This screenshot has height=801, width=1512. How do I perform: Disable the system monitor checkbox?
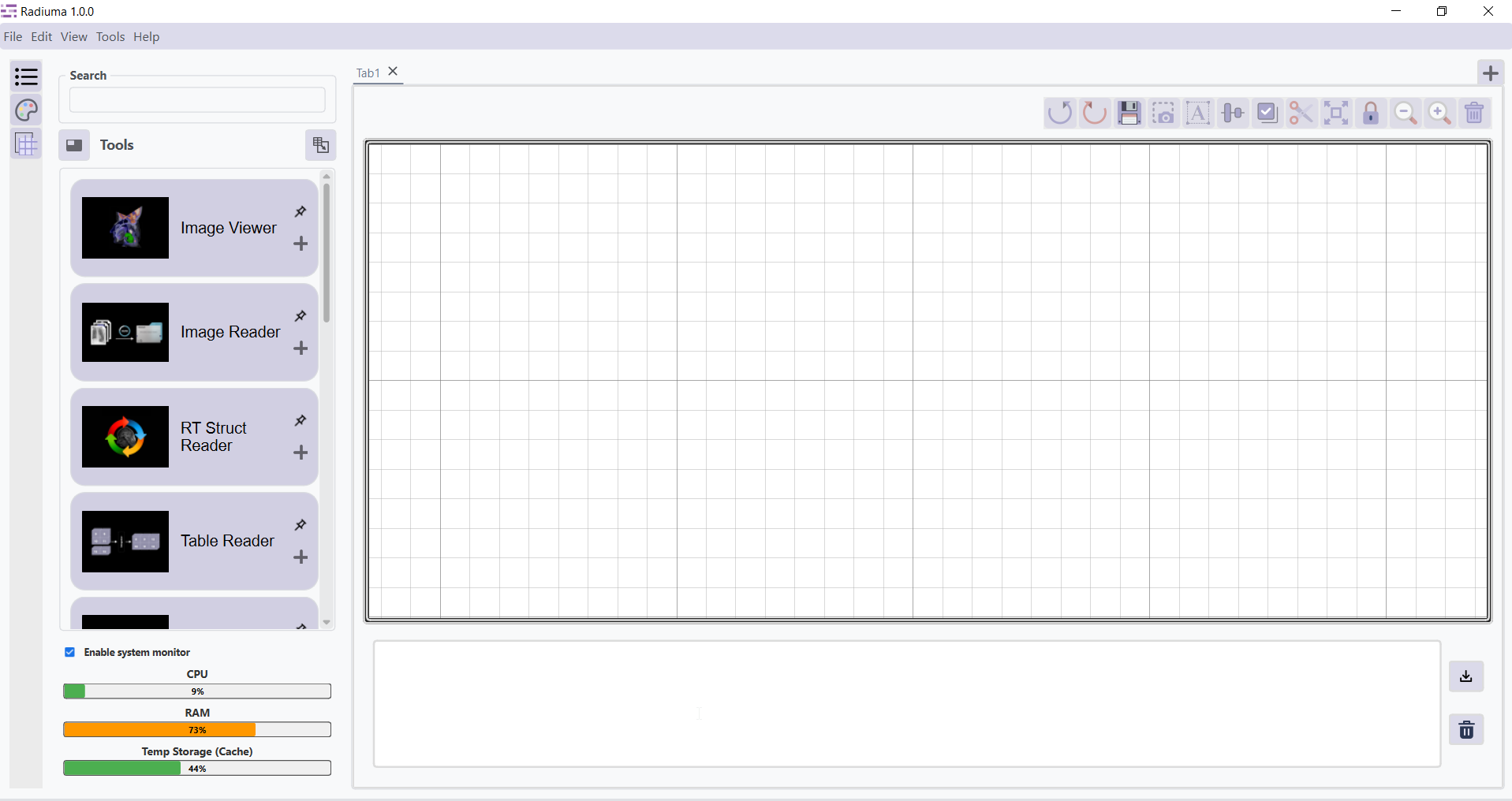[x=70, y=652]
